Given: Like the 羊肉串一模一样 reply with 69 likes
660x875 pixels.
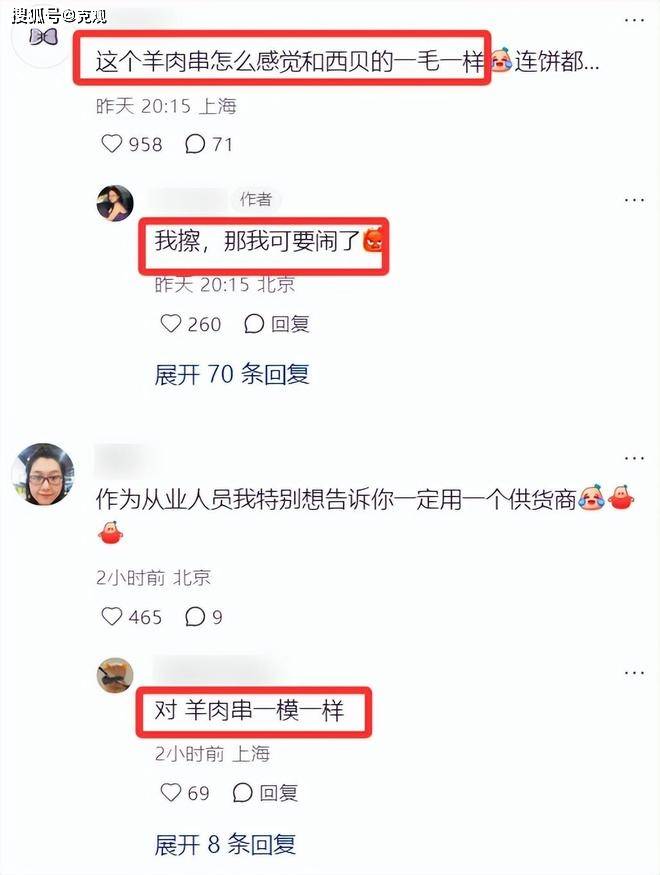Looking at the screenshot, I should click(171, 792).
